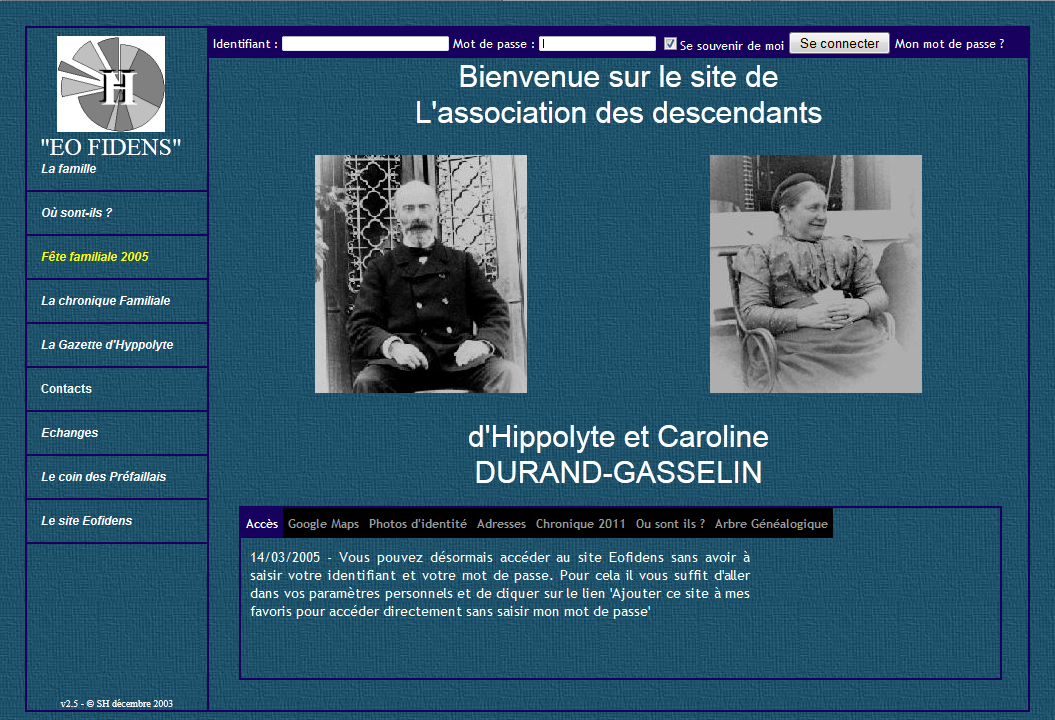The image size is (1055, 720).
Task: Switch to the Chronique 2011 tab
Action: 581,524
